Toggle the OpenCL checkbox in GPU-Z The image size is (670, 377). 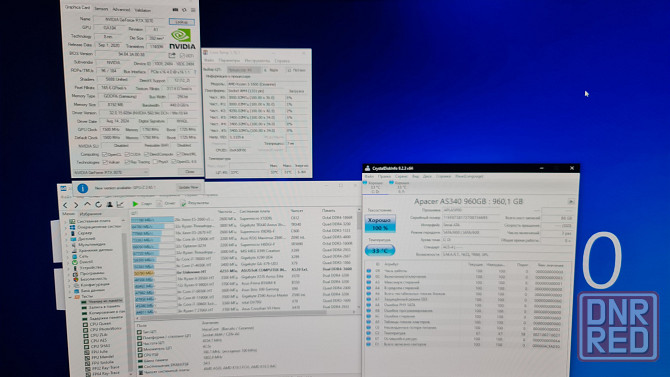(105, 154)
